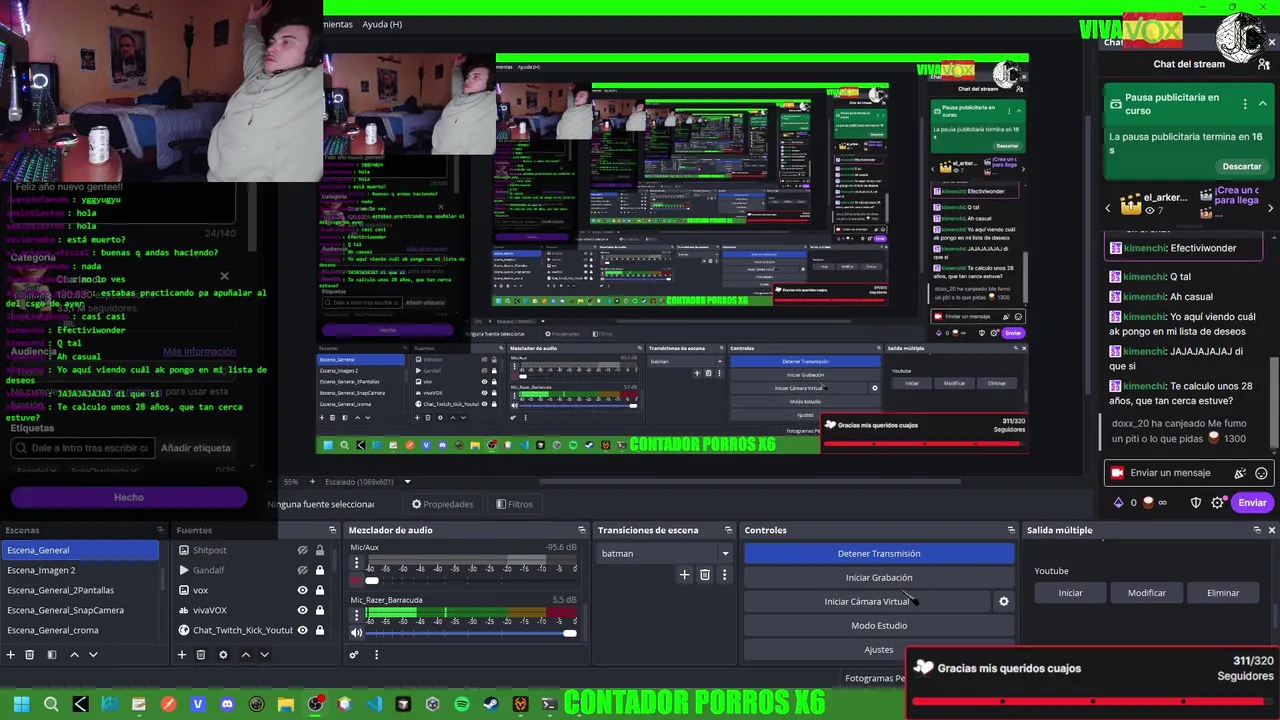Click Detener Transmisión

click(x=879, y=553)
